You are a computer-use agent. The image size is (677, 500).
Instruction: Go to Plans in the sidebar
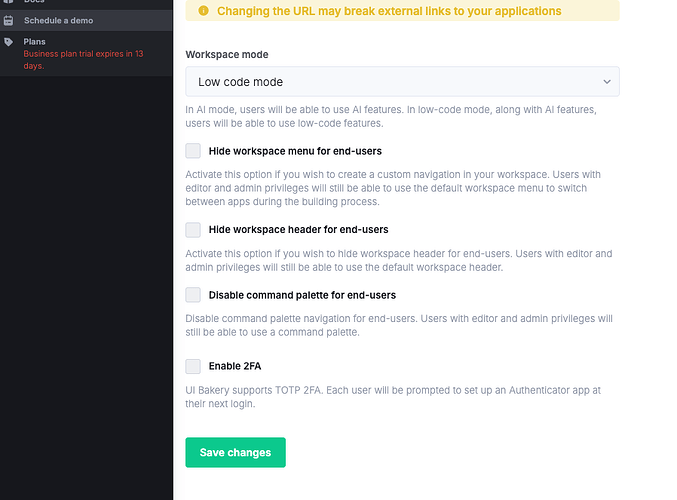pyautogui.click(x=35, y=42)
